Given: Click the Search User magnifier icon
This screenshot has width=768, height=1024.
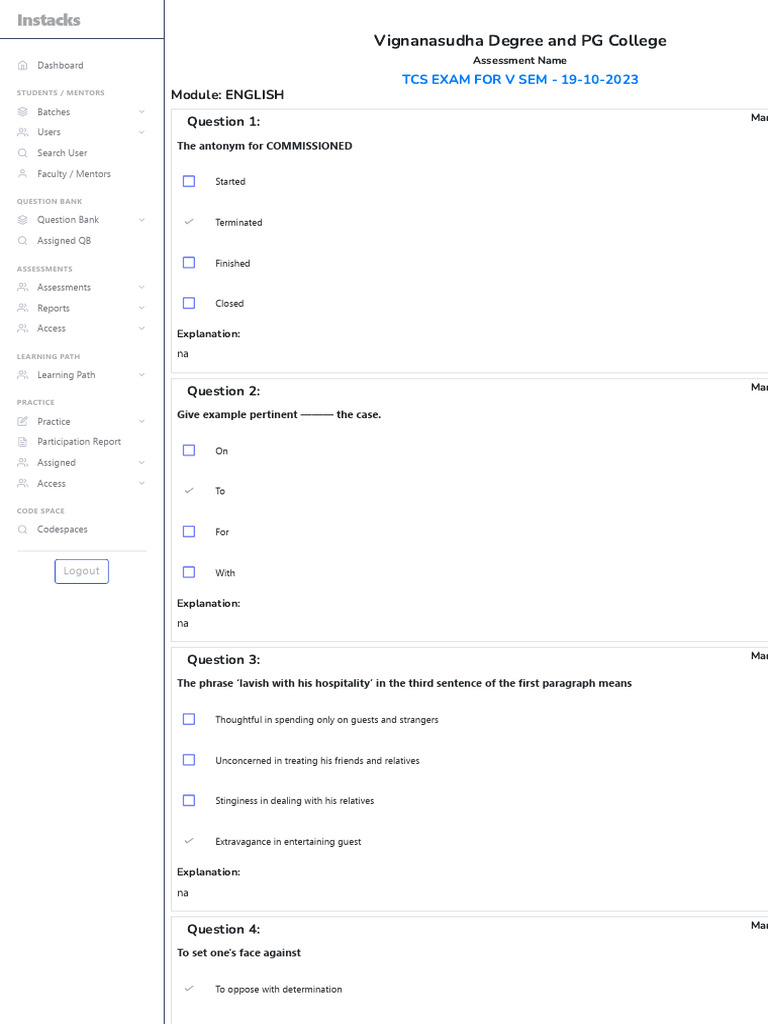Looking at the screenshot, I should click(23, 153).
